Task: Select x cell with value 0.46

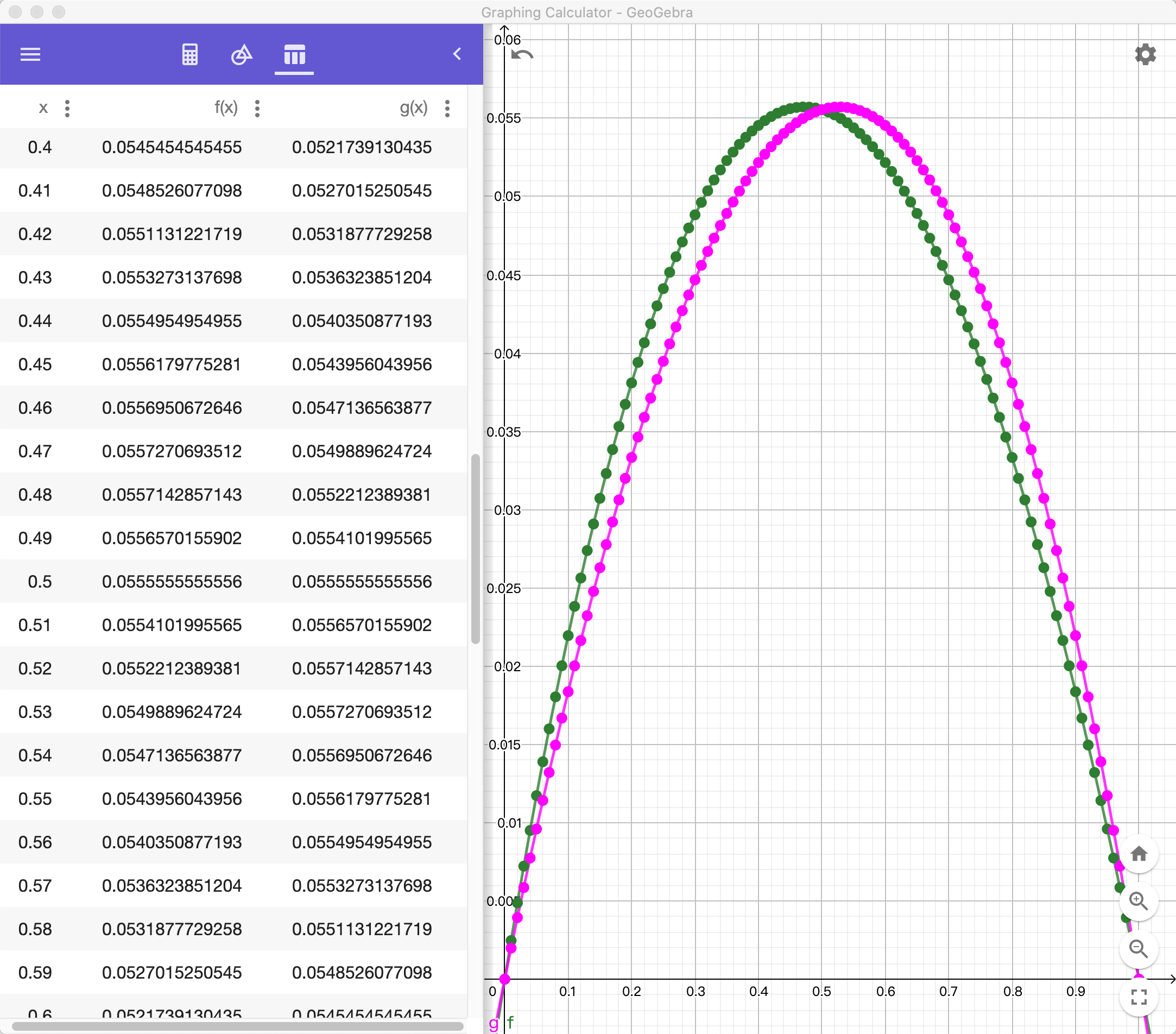Action: [x=35, y=408]
